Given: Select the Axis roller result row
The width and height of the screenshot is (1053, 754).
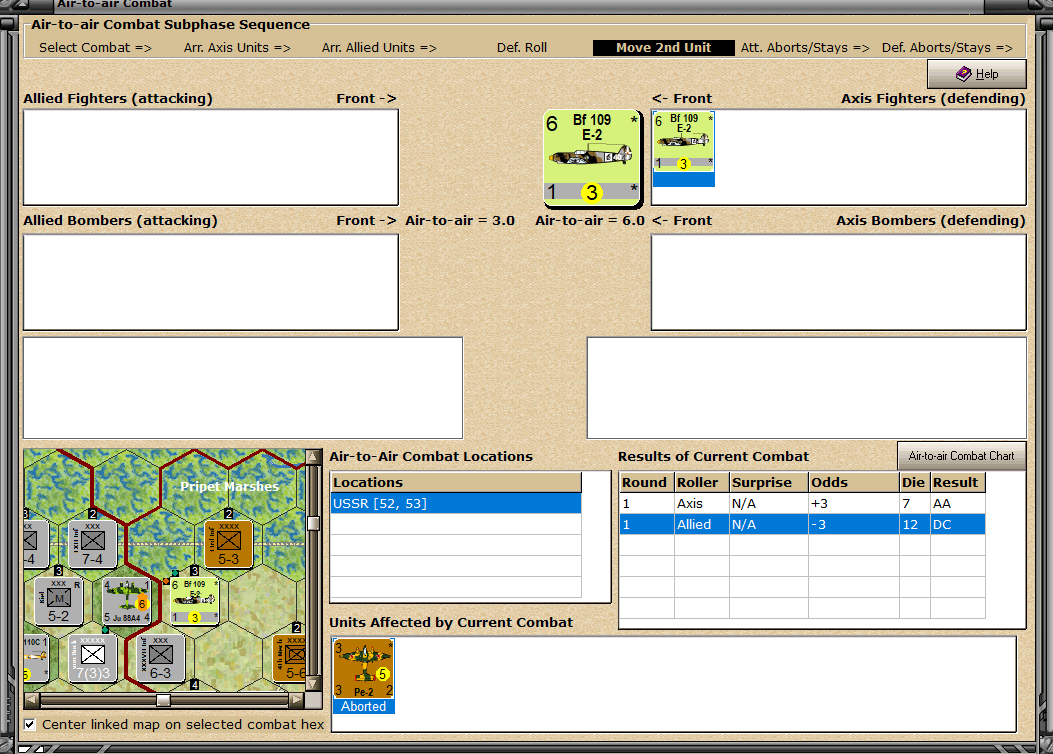Looking at the screenshot, I should click(x=802, y=504).
